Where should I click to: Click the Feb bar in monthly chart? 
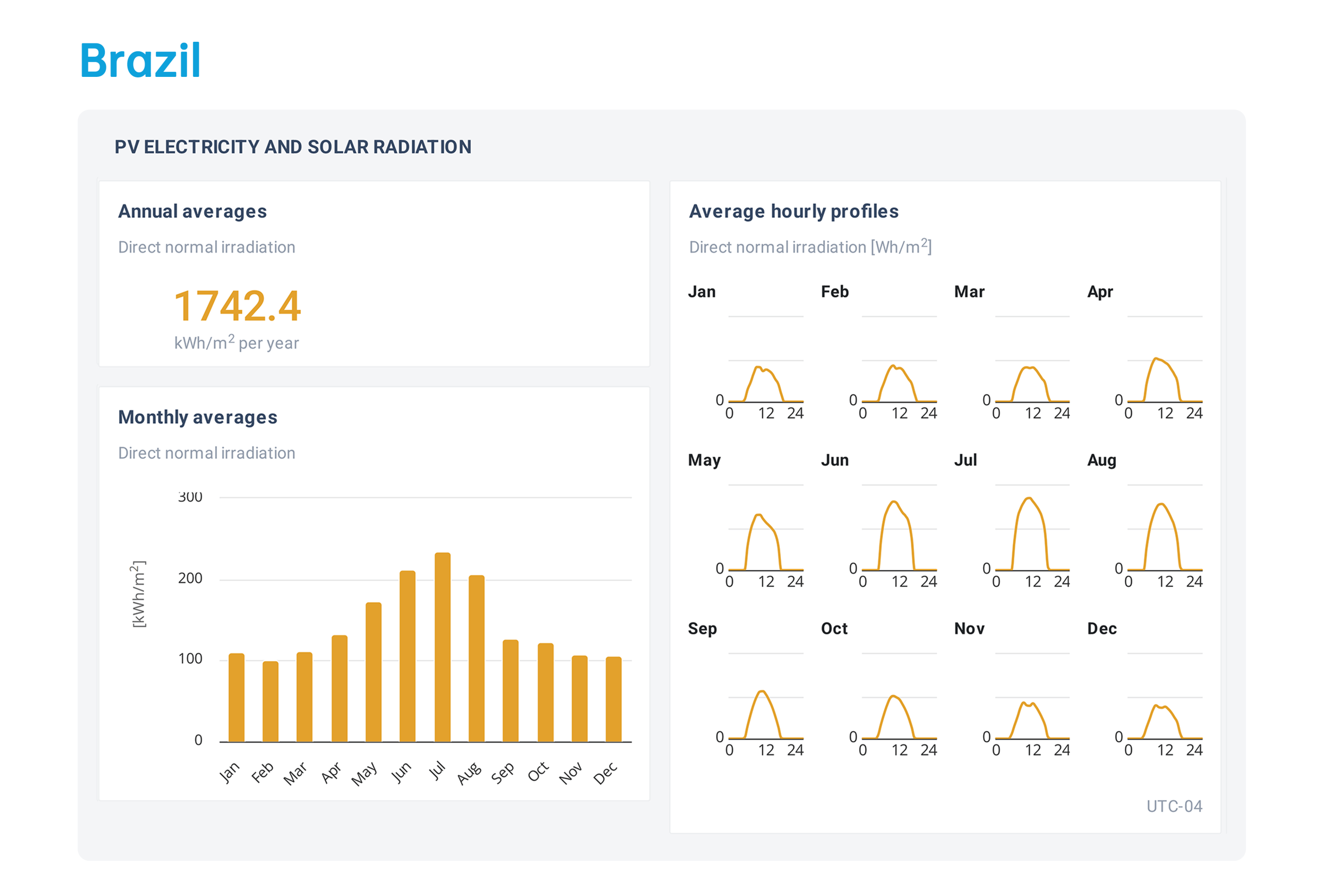(x=270, y=701)
